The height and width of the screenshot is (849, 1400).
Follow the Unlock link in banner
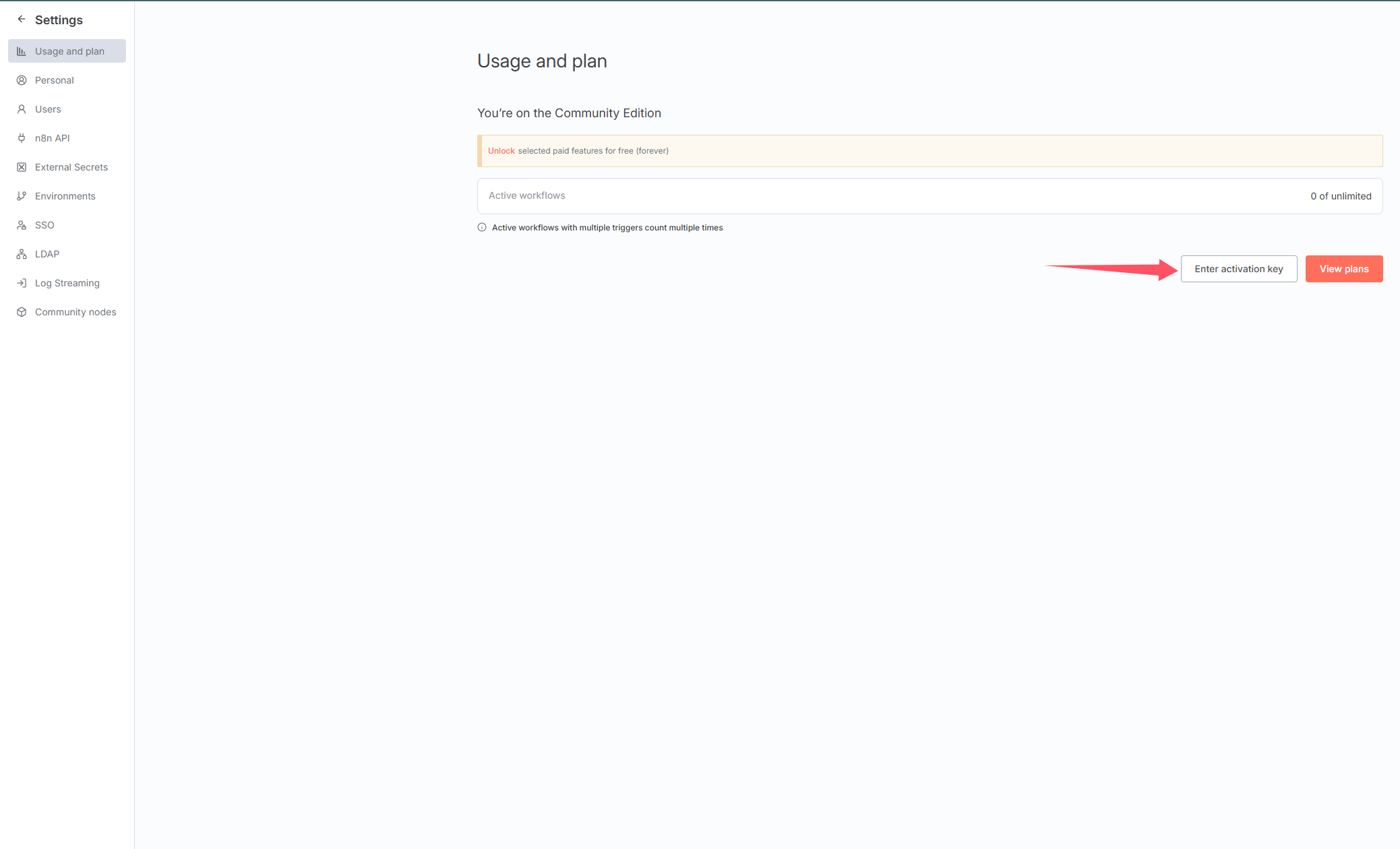point(501,151)
